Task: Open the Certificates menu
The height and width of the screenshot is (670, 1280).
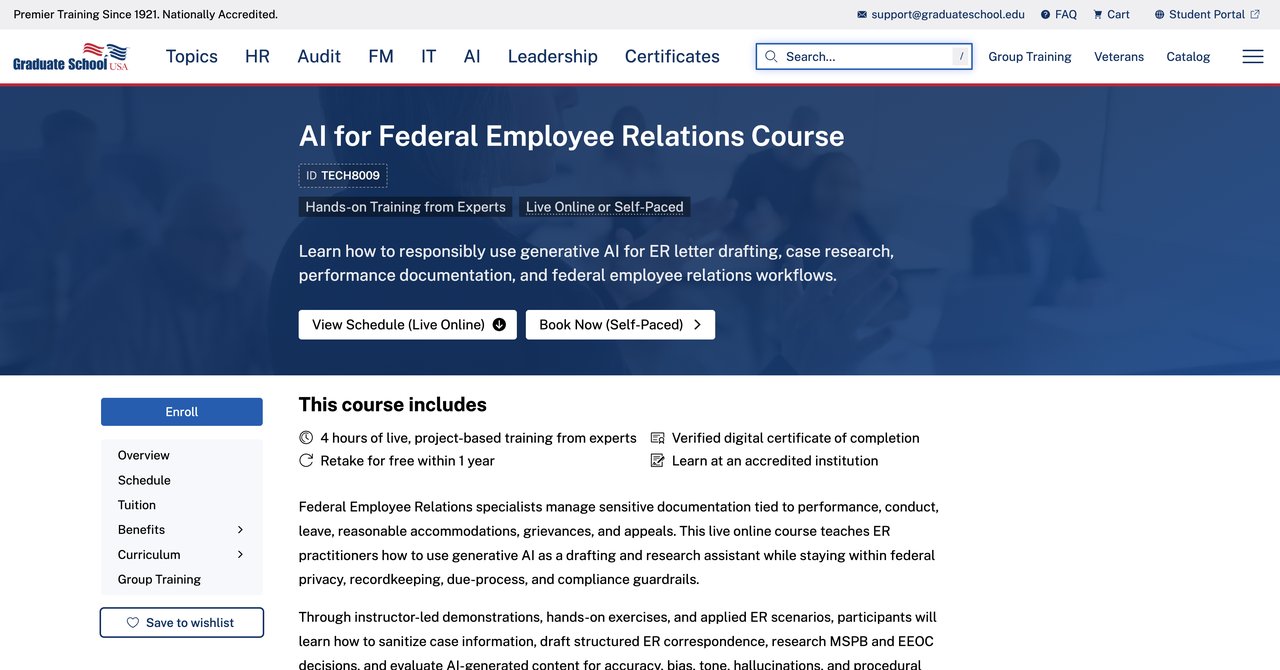Action: (672, 56)
